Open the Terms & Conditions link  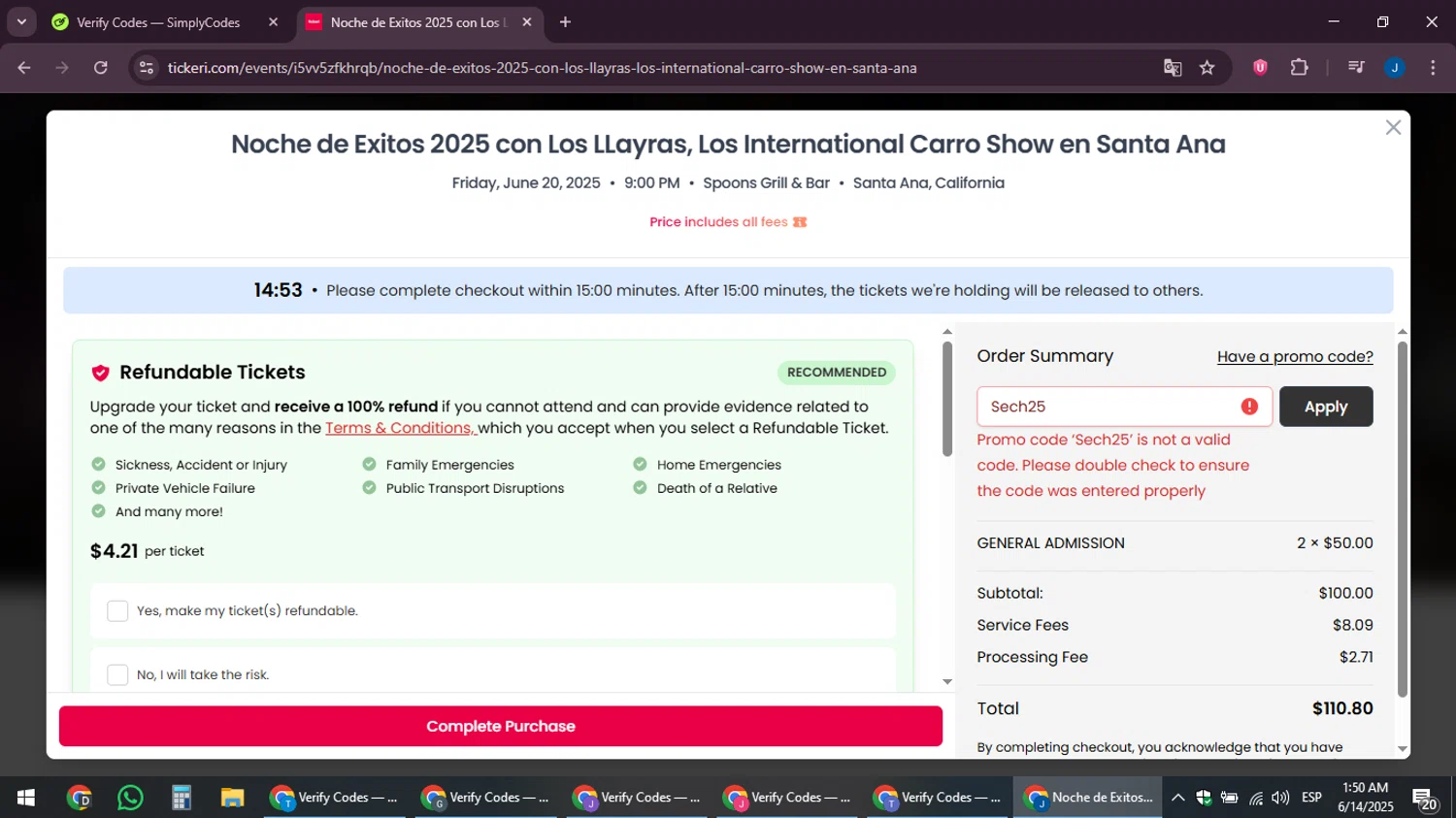click(x=400, y=428)
